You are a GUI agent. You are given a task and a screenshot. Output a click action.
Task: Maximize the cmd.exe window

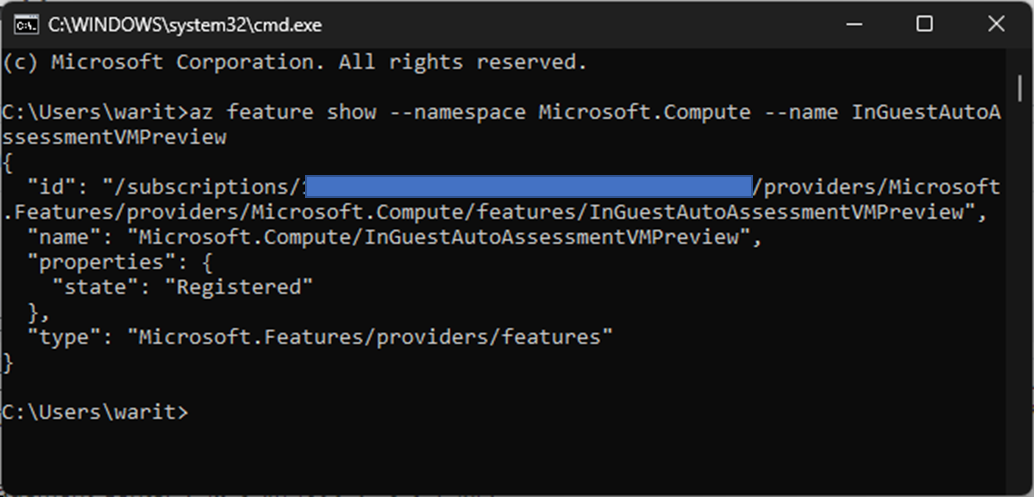(x=925, y=24)
